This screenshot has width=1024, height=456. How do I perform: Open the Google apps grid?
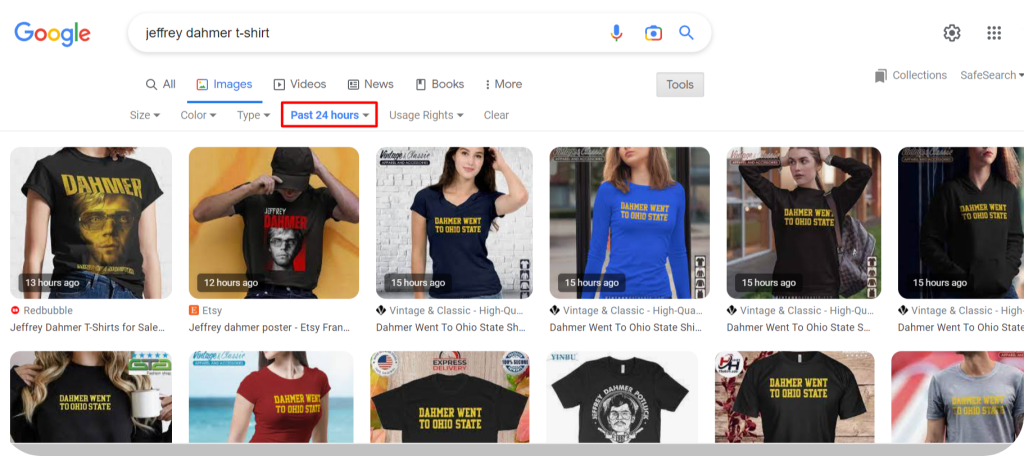point(994,33)
